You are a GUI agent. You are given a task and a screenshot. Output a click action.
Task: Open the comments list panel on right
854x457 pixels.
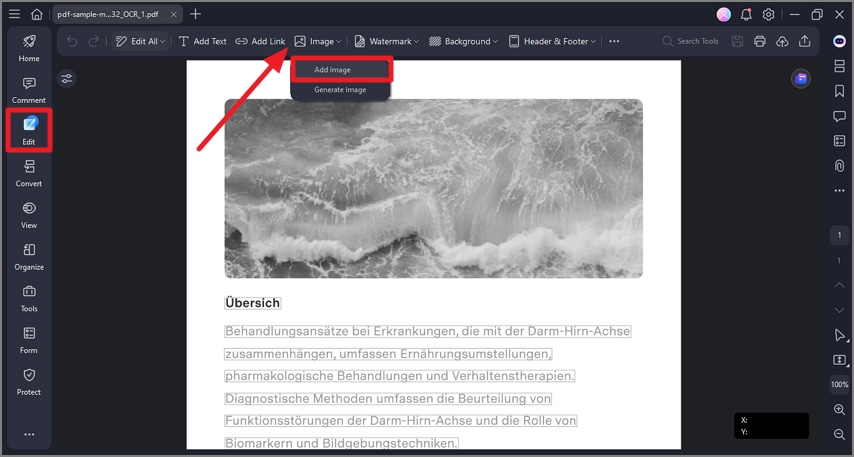[839, 116]
